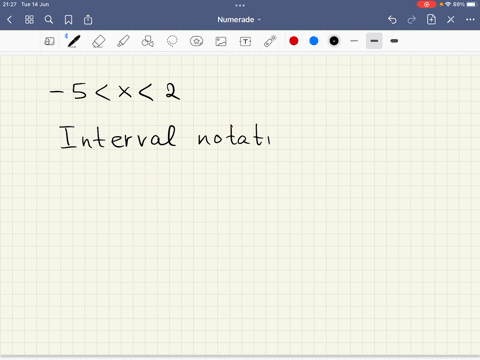The height and width of the screenshot is (360, 480).
Task: Redo the last action
Action: (x=412, y=20)
